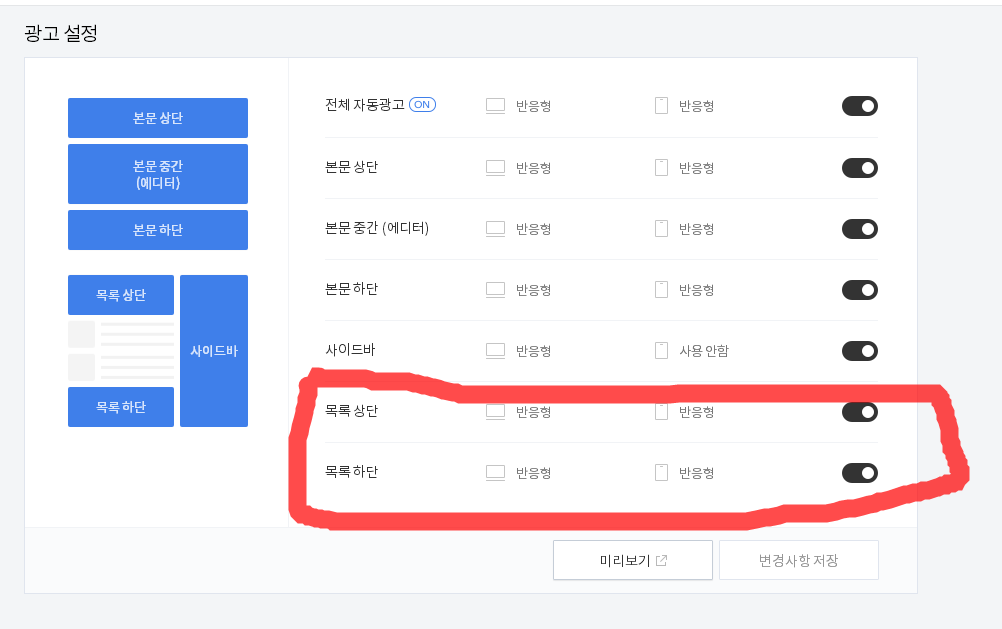The height and width of the screenshot is (629, 1002).
Task: Click the 목록 상단 row label
Action: pyautogui.click(x=351, y=411)
